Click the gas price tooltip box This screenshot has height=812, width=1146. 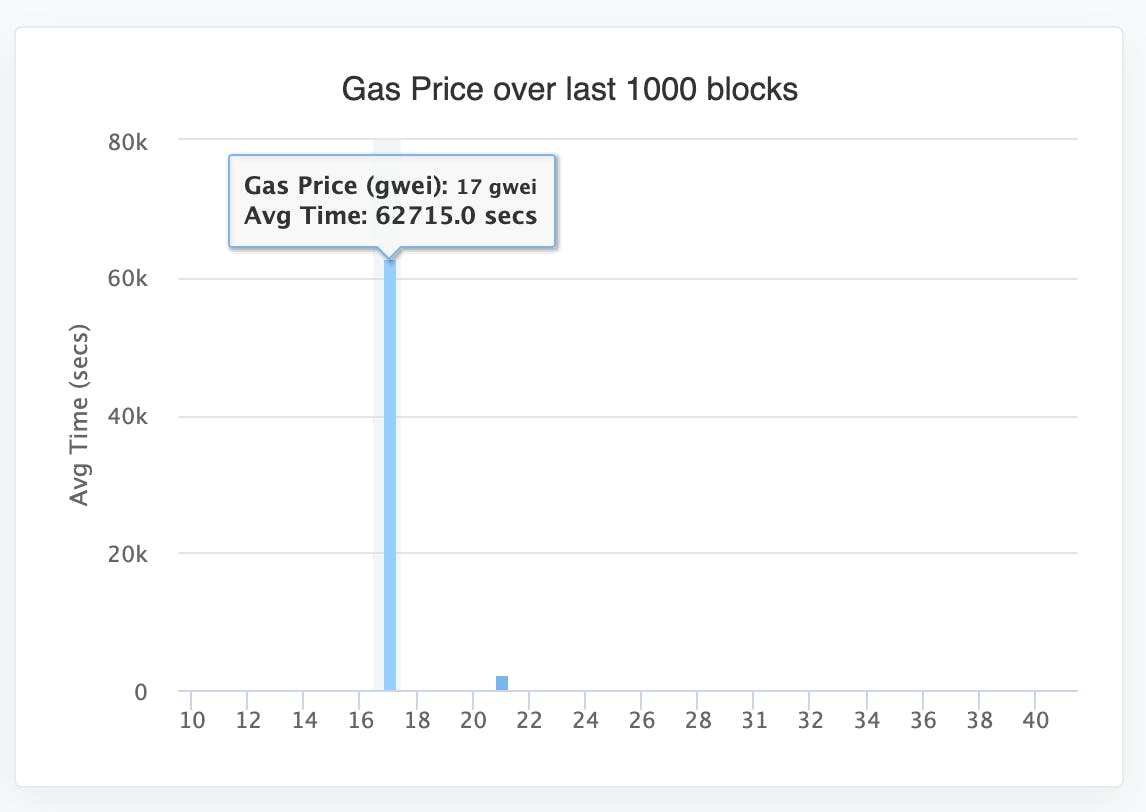point(392,200)
